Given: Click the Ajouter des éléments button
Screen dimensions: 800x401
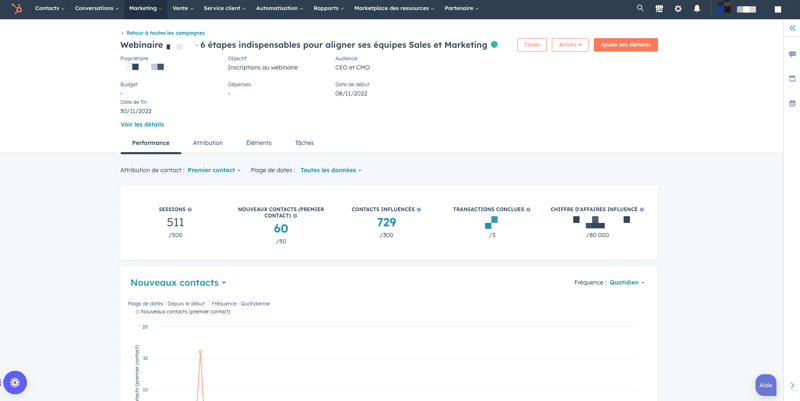Looking at the screenshot, I should pyautogui.click(x=626, y=45).
